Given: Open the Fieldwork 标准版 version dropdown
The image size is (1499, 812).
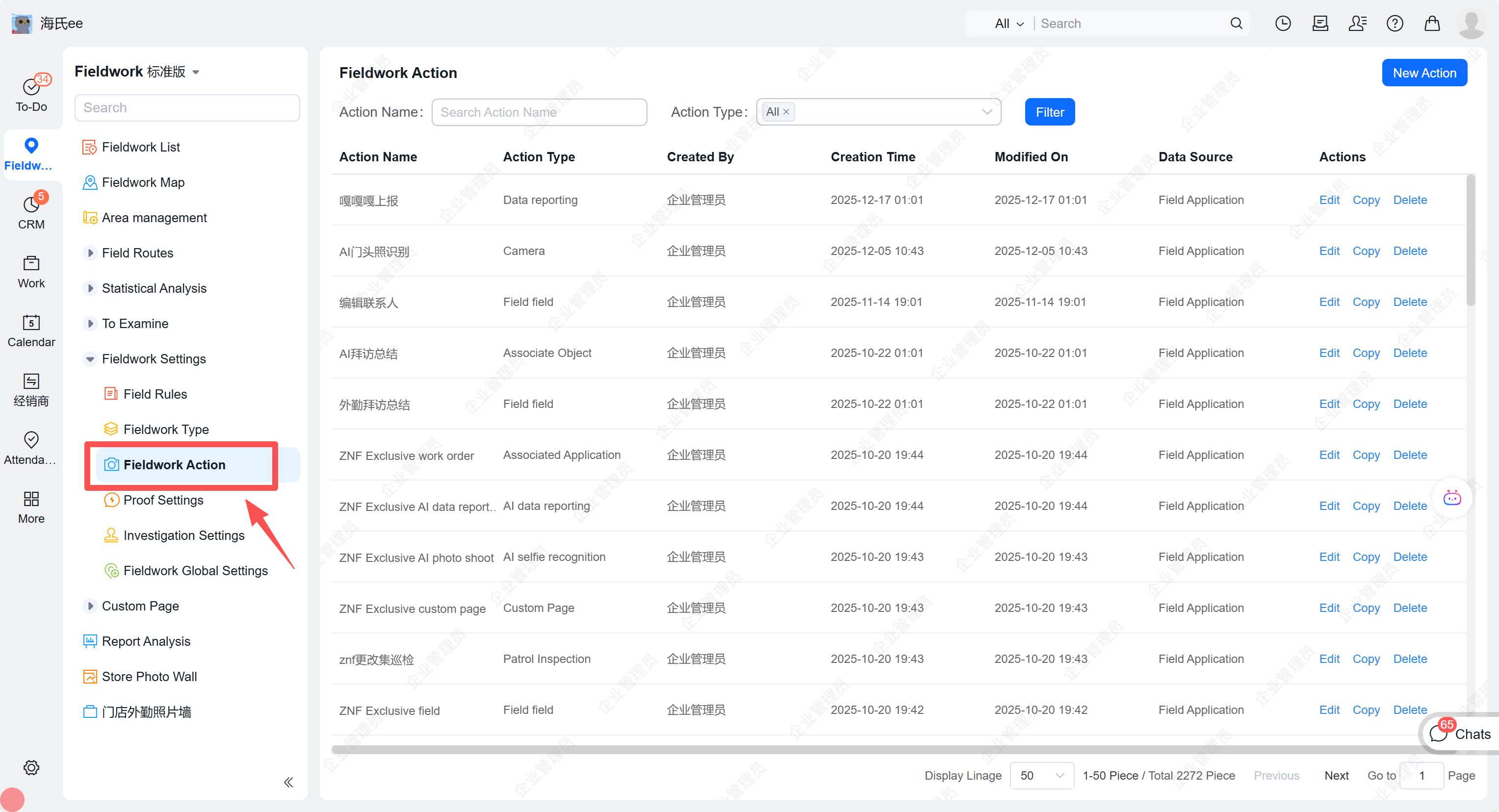Looking at the screenshot, I should (196, 72).
